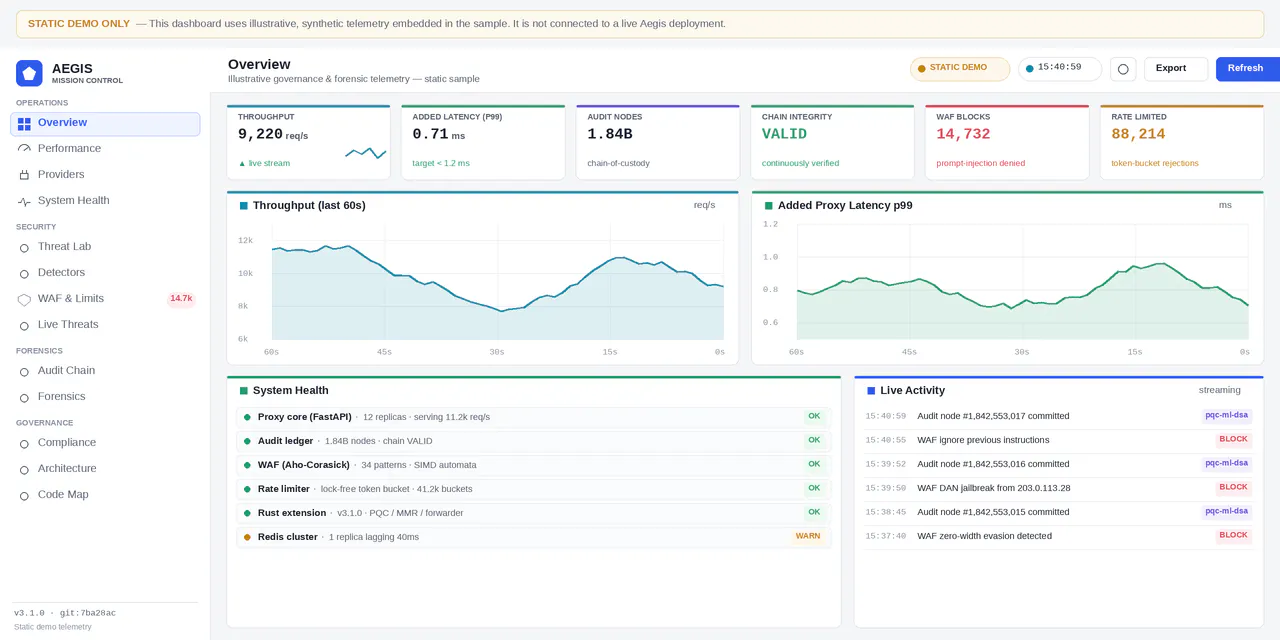1280x640 pixels.
Task: Open the Code Map page
Action: click(x=105, y=495)
